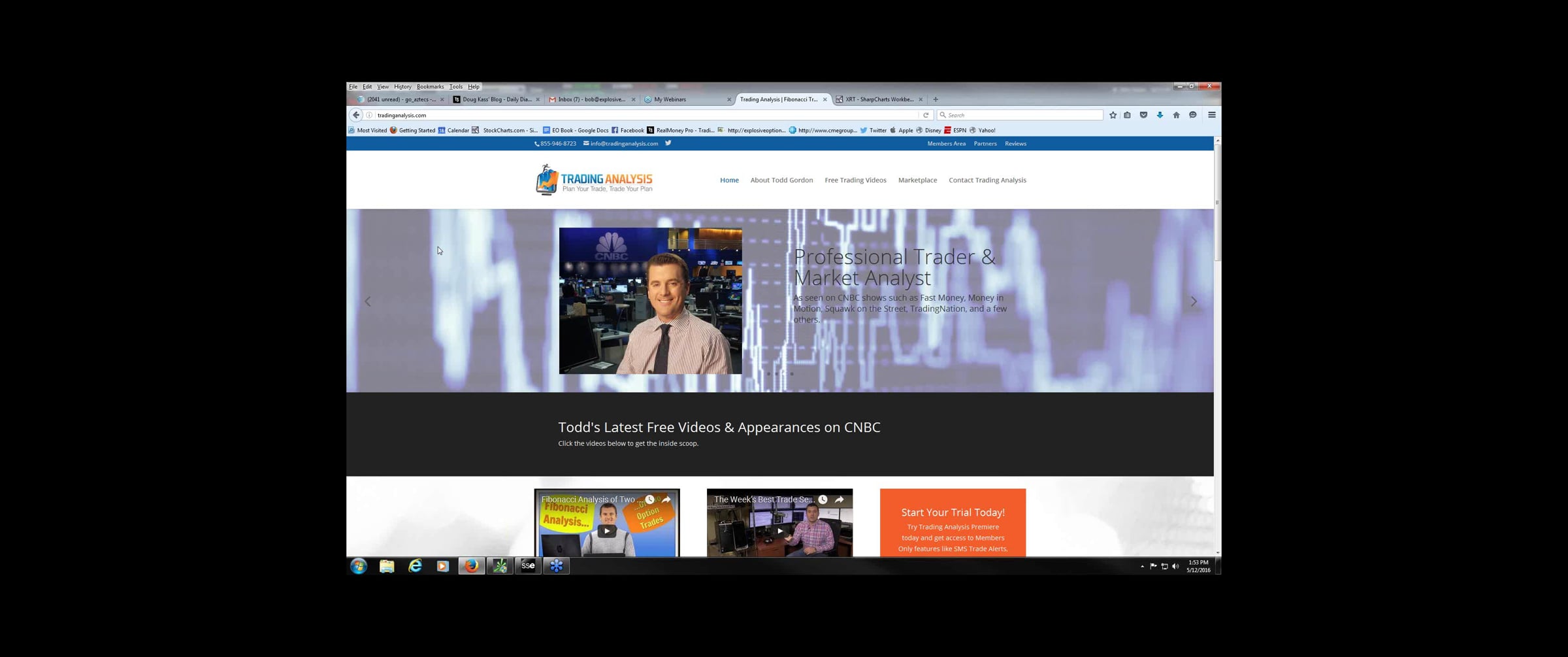Share icon on Fibonacci Analysis video

point(666,499)
